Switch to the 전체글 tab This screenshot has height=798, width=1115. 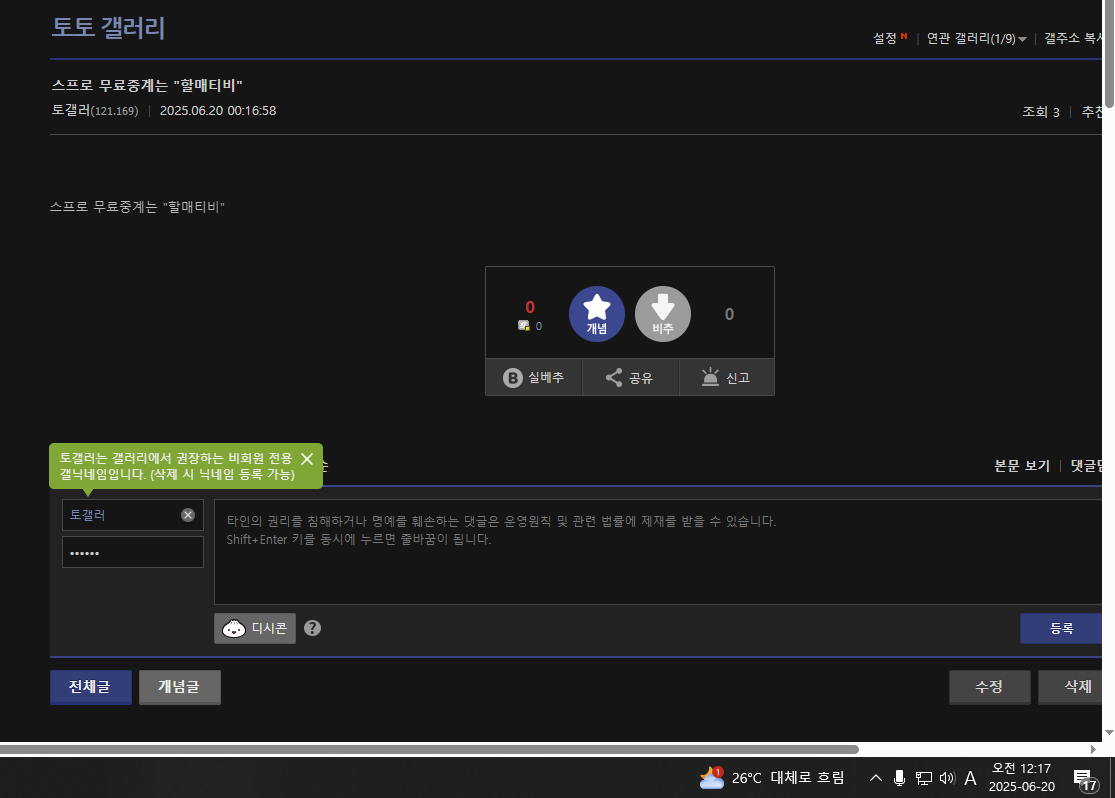pos(90,687)
